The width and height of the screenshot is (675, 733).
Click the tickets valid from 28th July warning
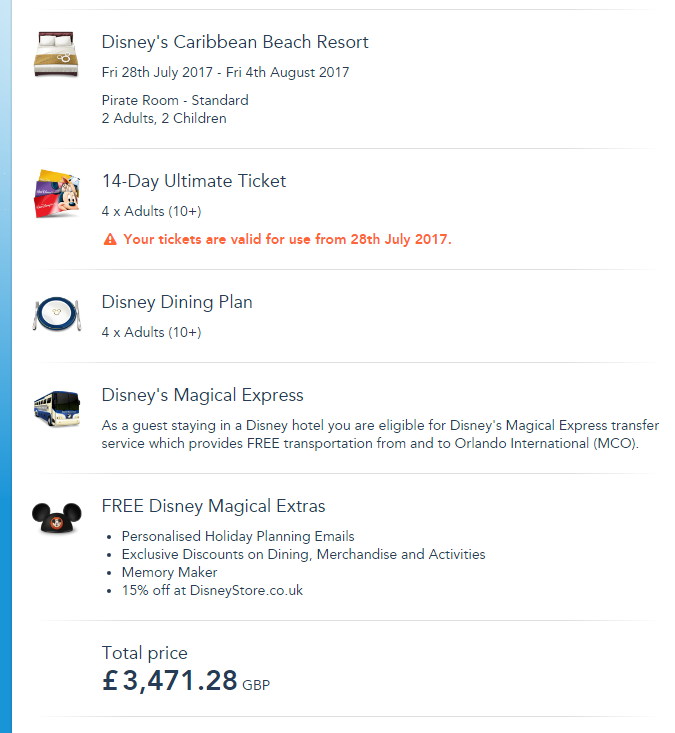pos(287,240)
